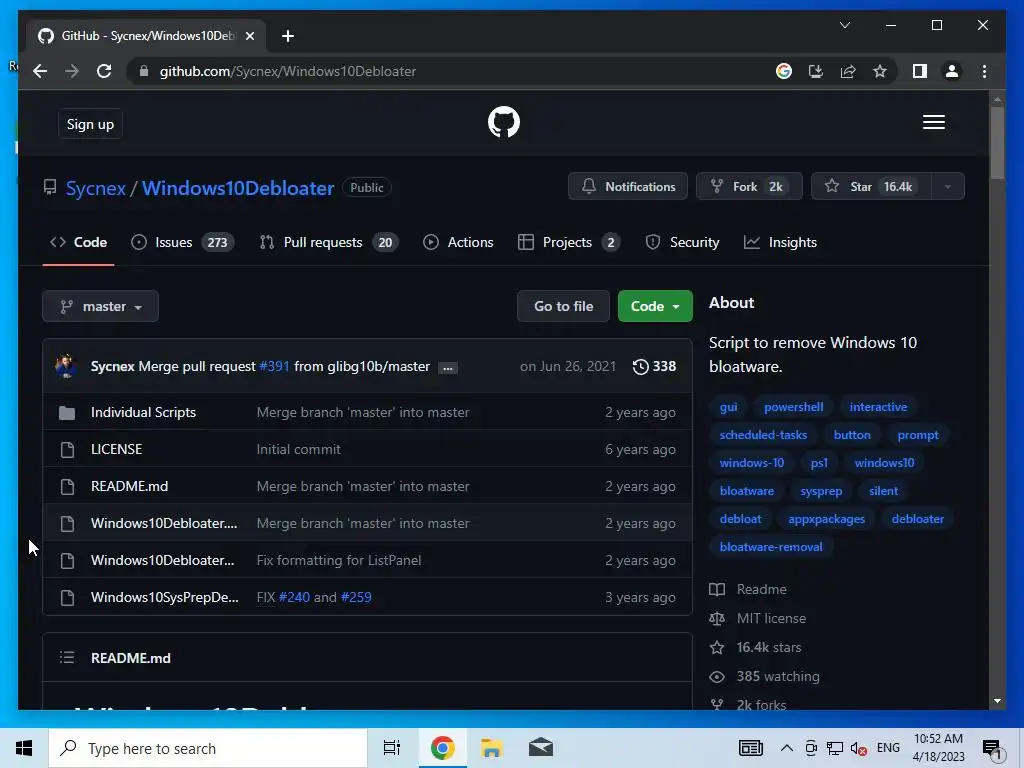Click the share page icon in address bar
1024x768 pixels.
[848, 71]
